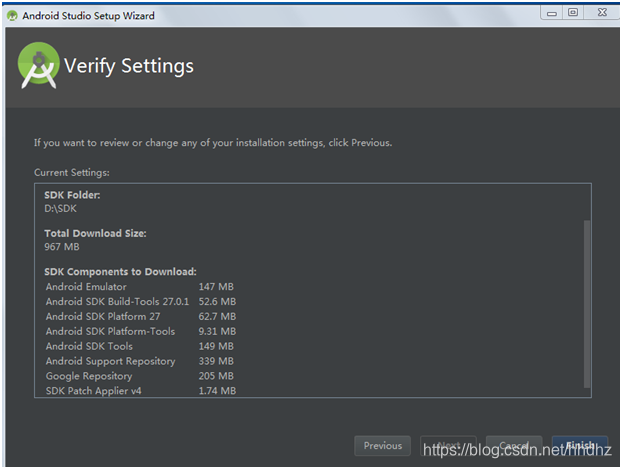Minimize the Setup Wizard window
This screenshot has width=622, height=469.
click(552, 13)
